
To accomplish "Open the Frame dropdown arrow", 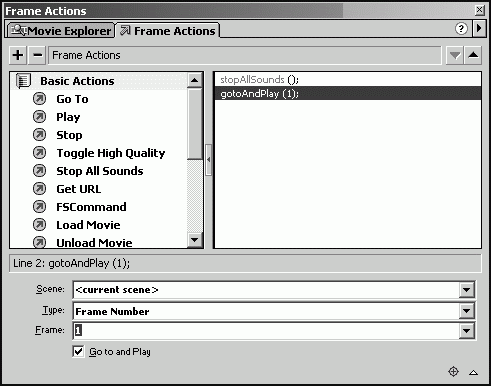I will coord(466,331).
